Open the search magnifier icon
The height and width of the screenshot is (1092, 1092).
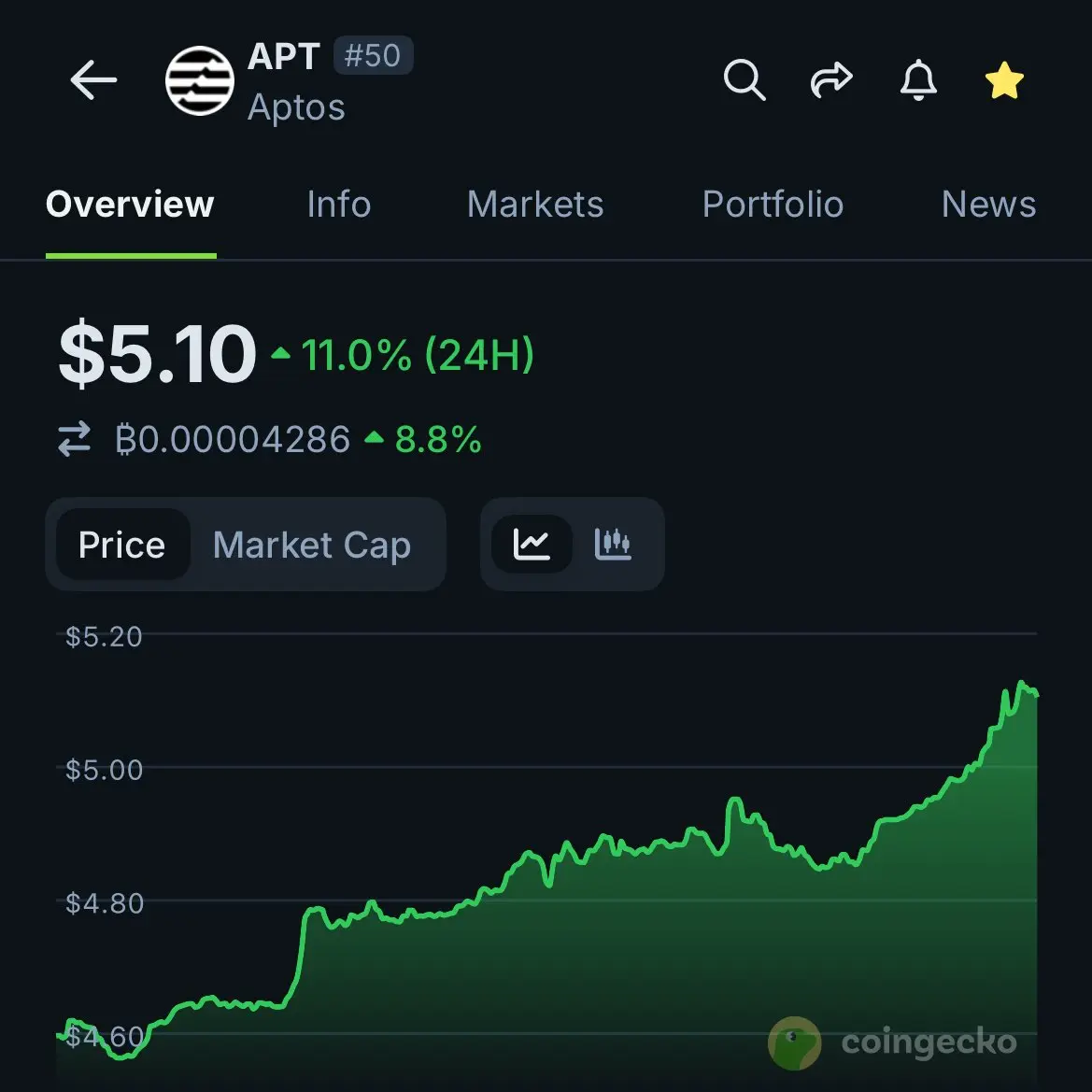744,80
